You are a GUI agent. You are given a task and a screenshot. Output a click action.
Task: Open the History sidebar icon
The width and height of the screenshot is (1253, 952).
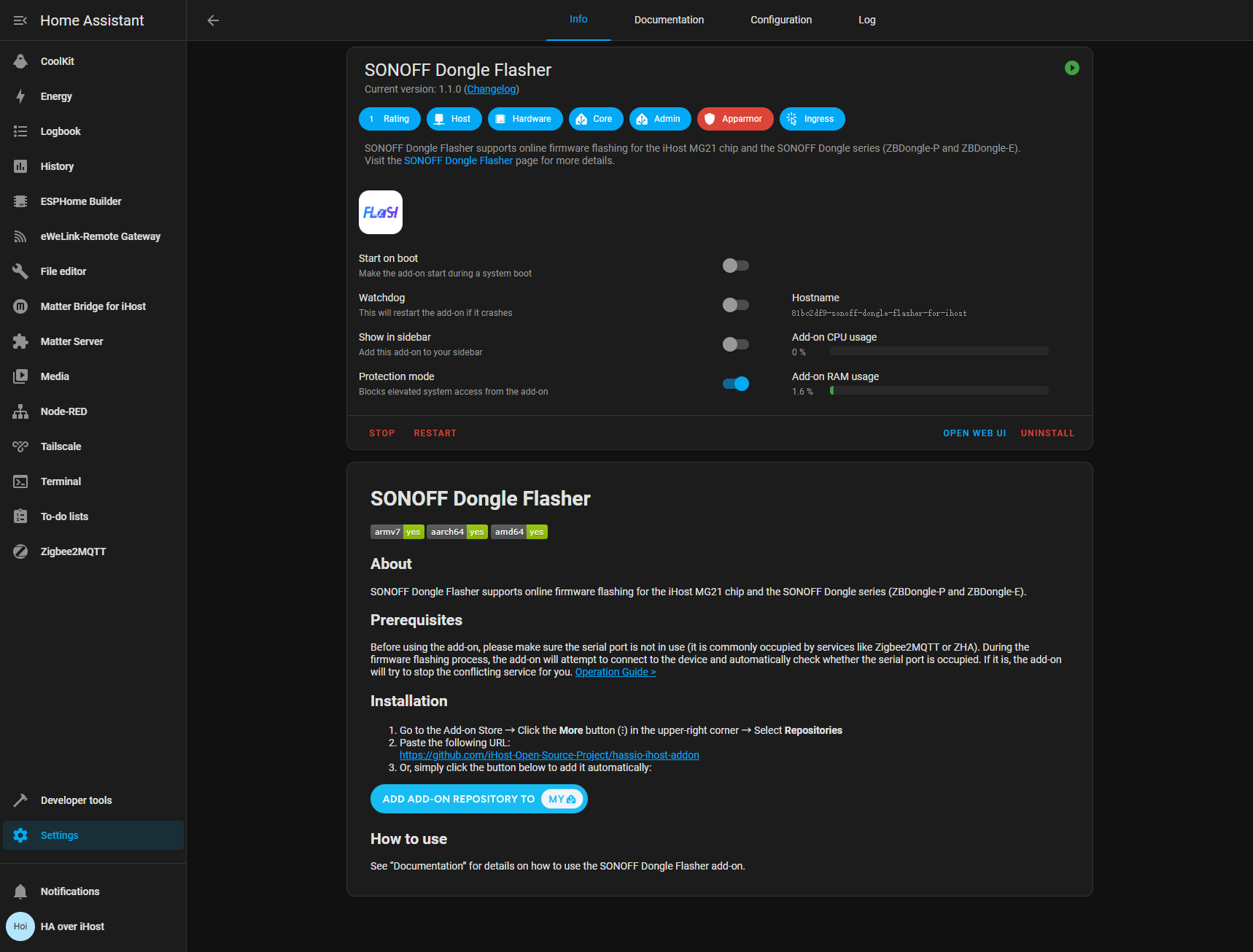[x=20, y=166]
